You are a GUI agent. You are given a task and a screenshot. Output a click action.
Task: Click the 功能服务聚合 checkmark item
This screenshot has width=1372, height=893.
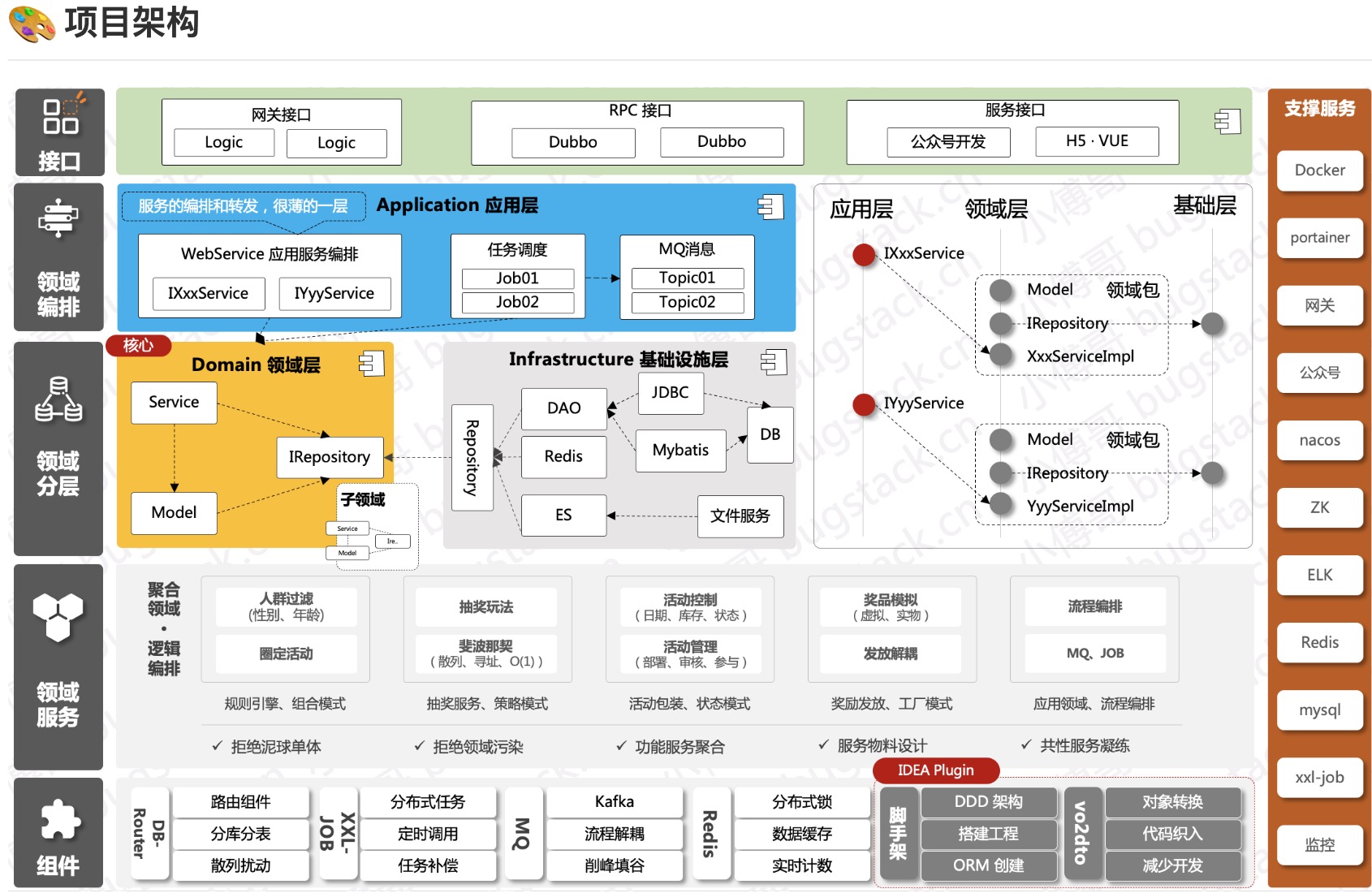(670, 746)
